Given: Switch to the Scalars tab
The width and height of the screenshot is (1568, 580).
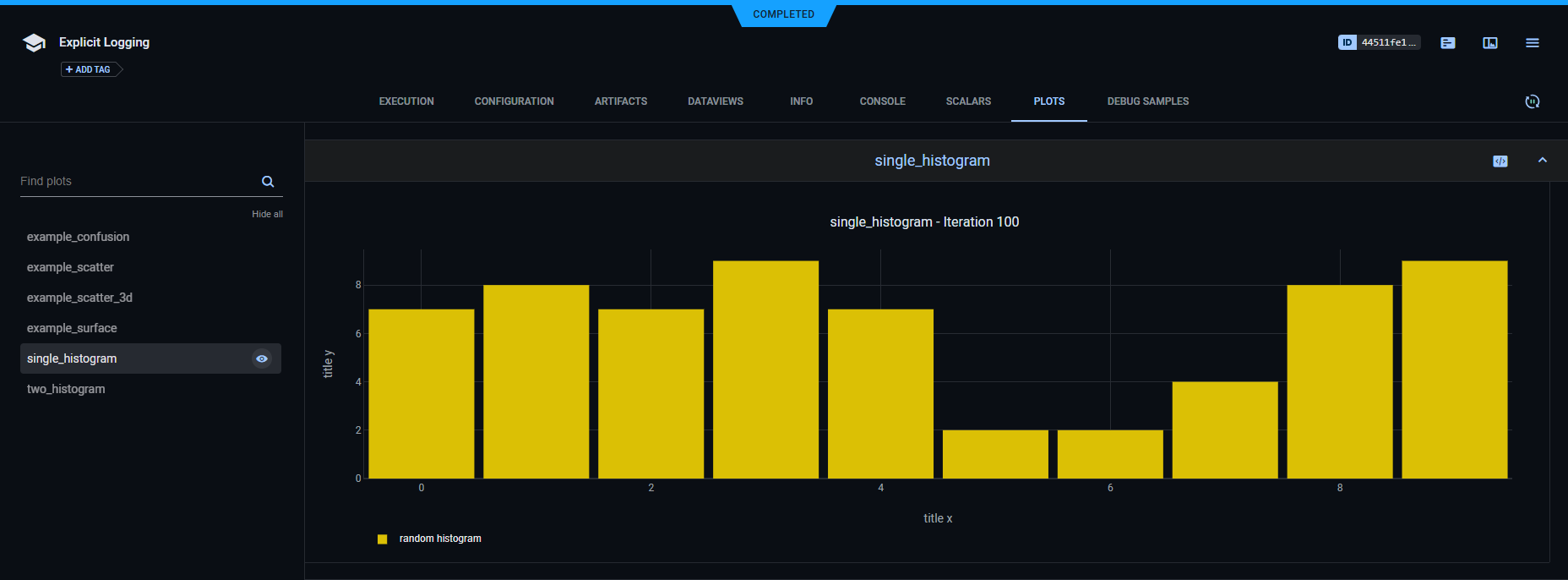Looking at the screenshot, I should click(x=968, y=101).
